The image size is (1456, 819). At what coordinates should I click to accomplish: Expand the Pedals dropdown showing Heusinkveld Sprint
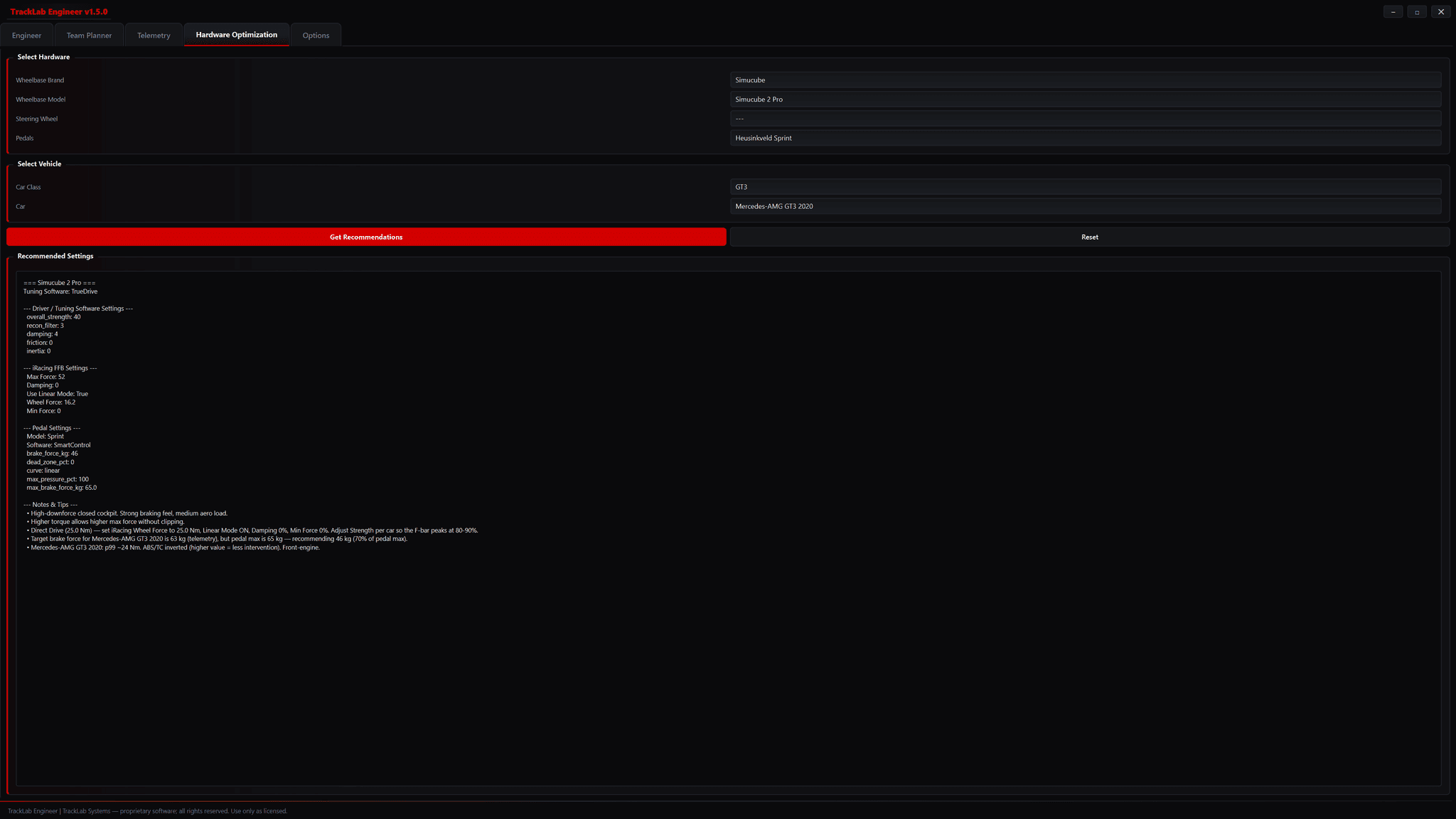click(x=1086, y=138)
